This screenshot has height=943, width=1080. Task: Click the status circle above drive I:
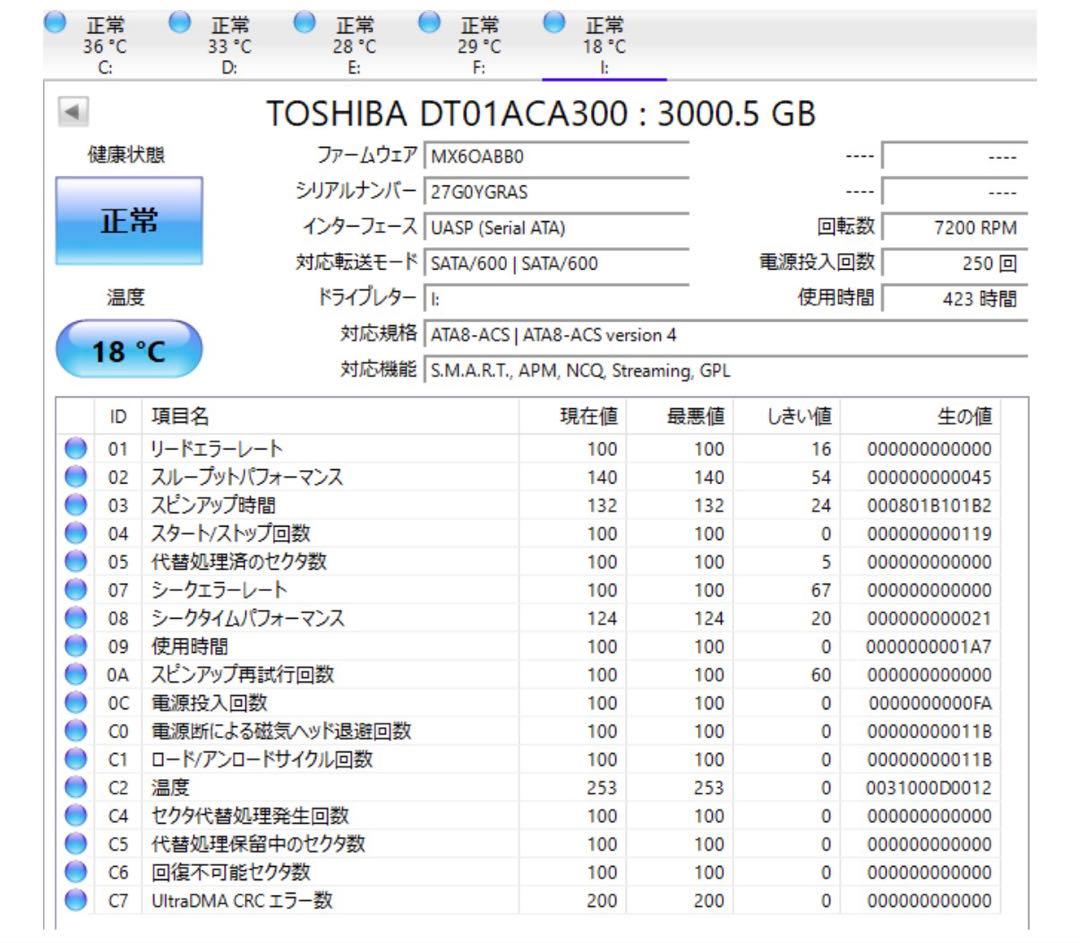(553, 22)
